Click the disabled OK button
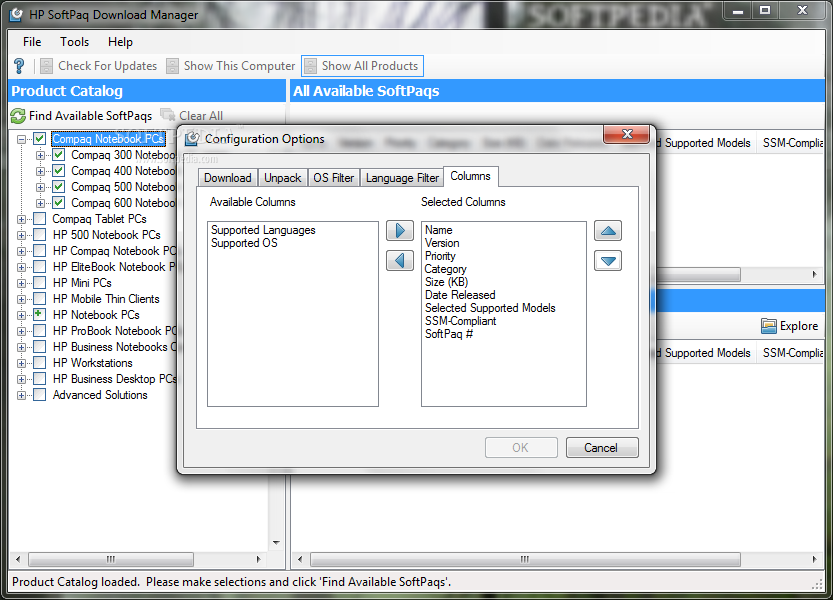The height and width of the screenshot is (600, 833). tap(521, 447)
